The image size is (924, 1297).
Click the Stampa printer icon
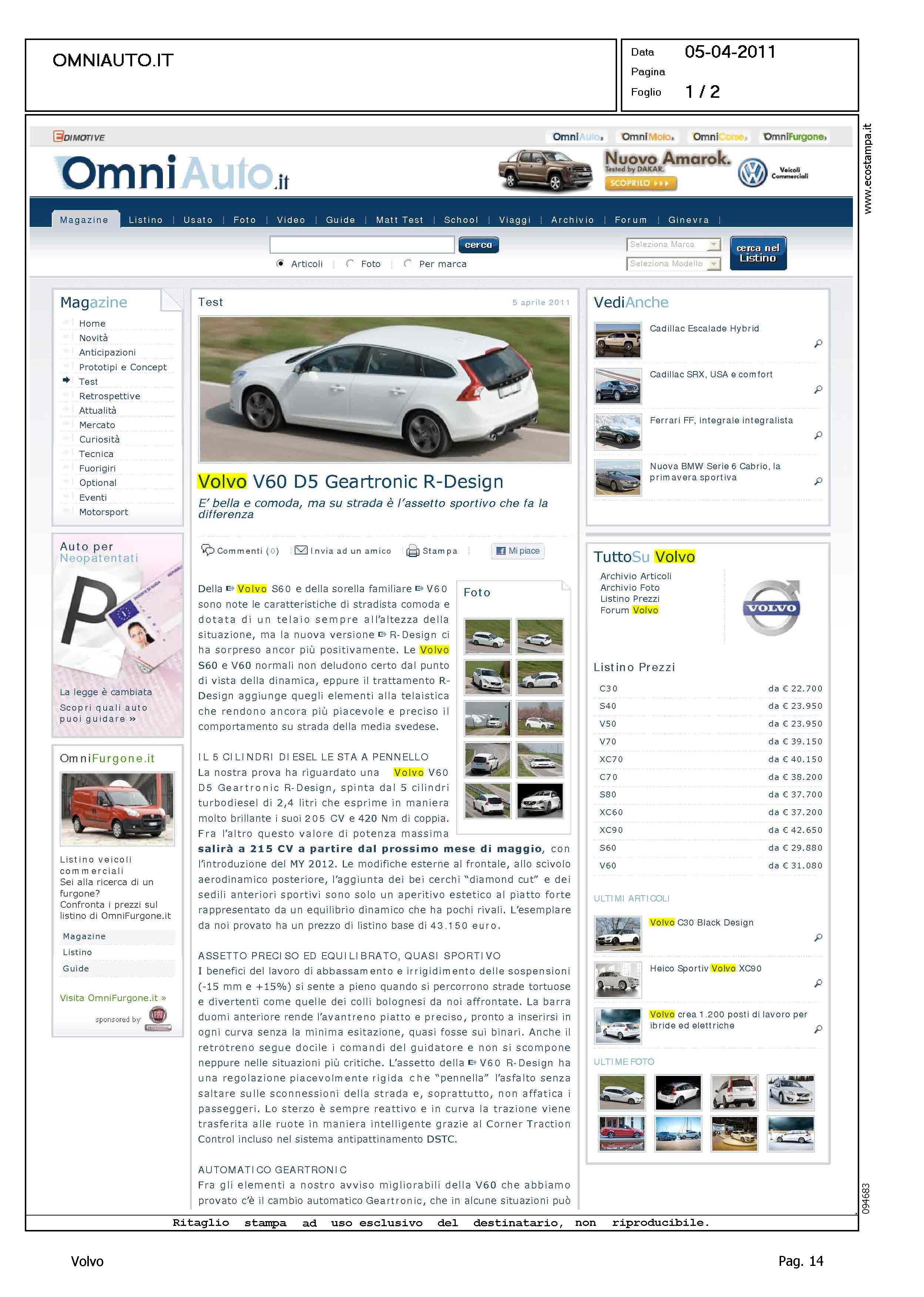[x=412, y=551]
